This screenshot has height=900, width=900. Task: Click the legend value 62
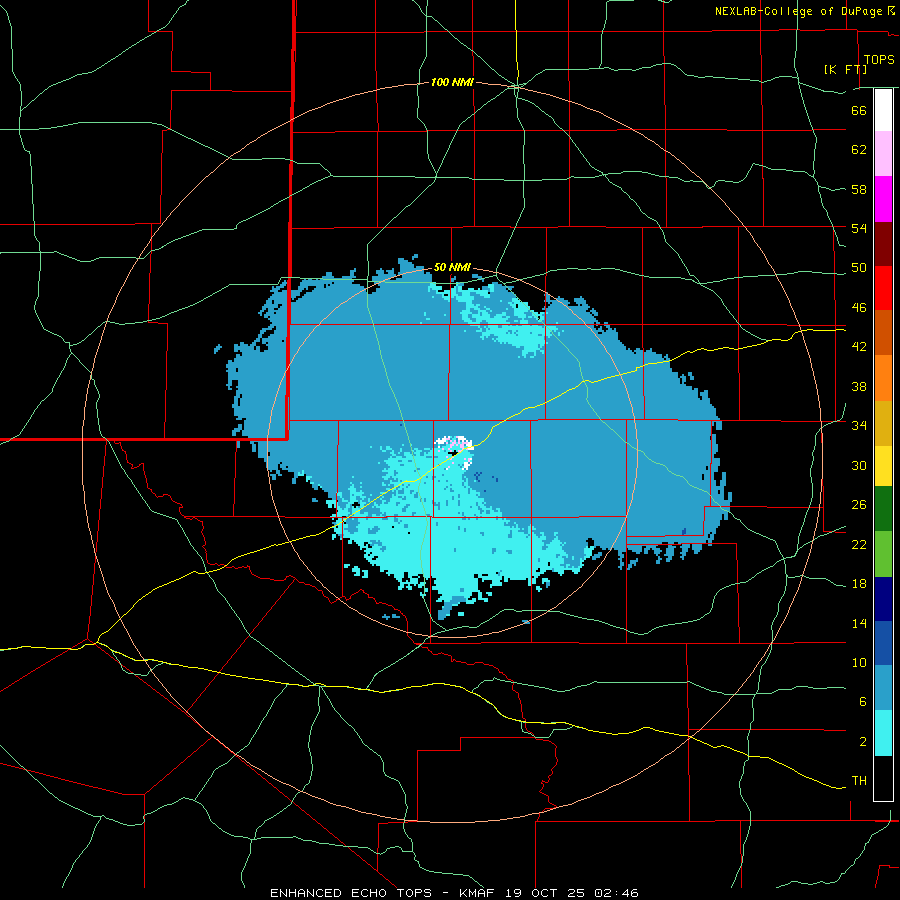pos(859,150)
